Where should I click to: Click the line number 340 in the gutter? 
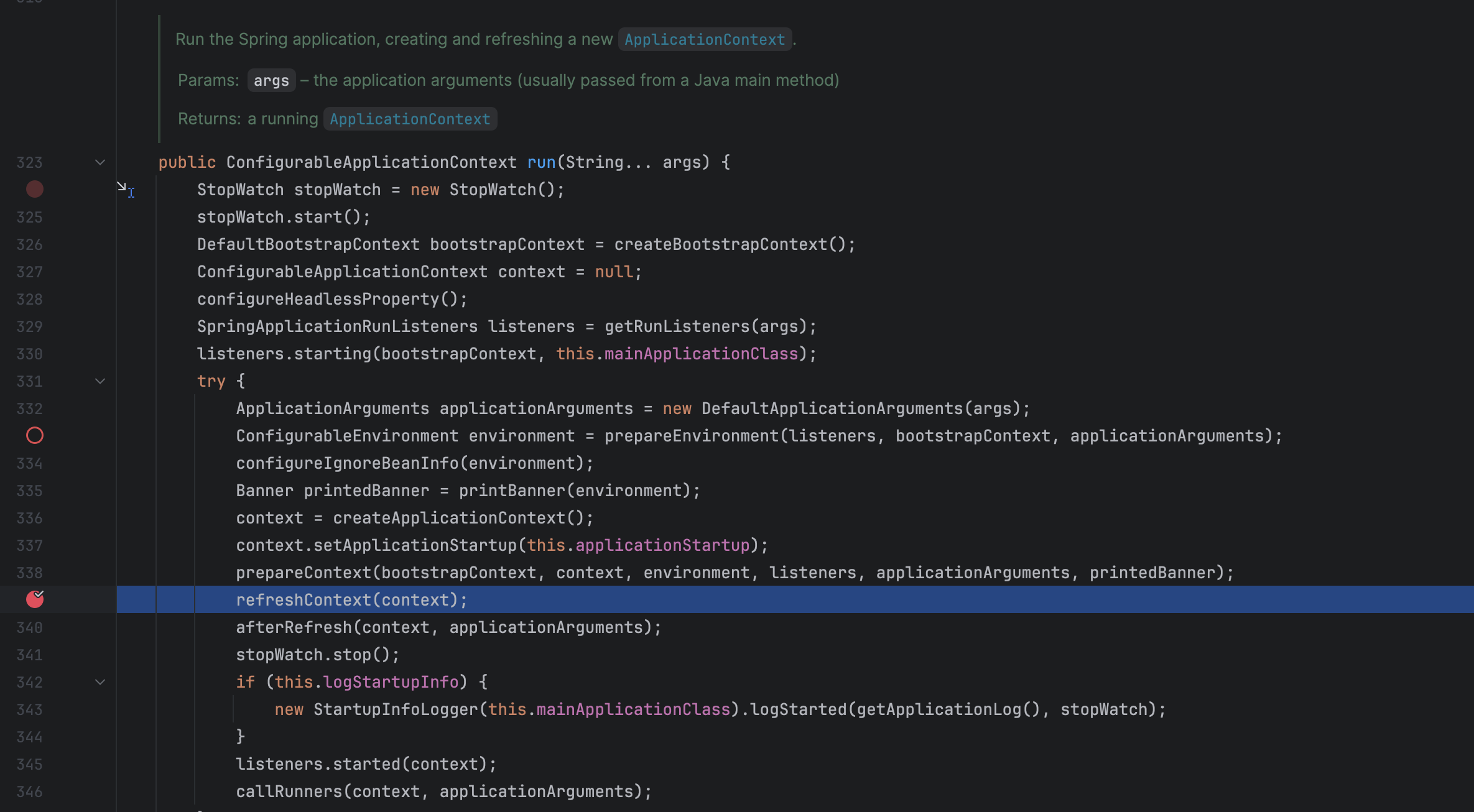pyautogui.click(x=29, y=627)
